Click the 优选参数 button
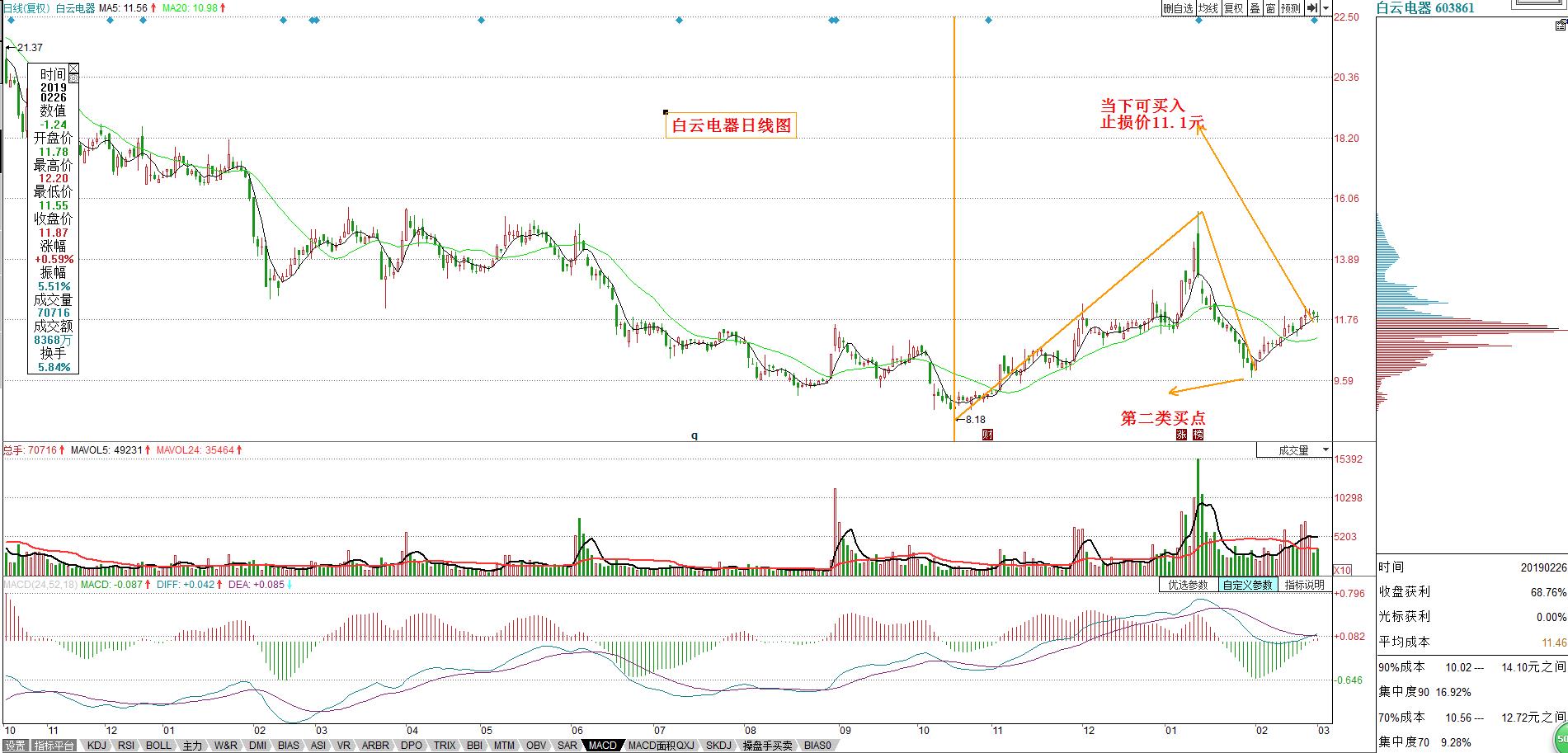 click(1188, 585)
